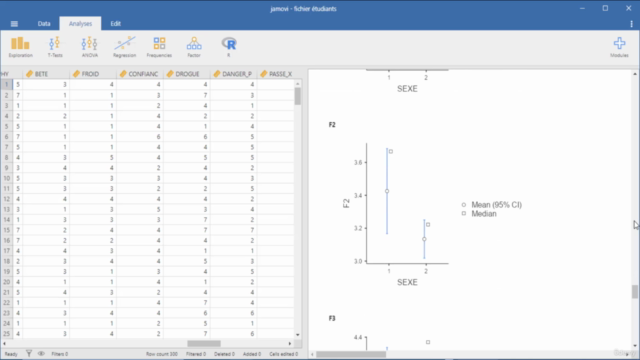Select the BETE cell in row 9
640x360 pixels.
[46, 168]
